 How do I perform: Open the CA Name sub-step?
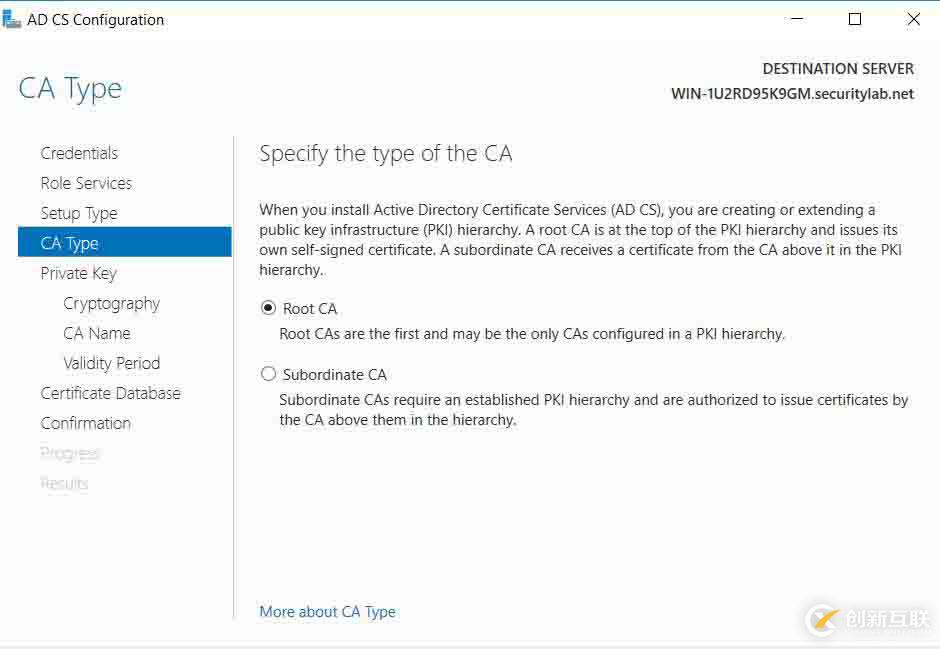pos(97,333)
